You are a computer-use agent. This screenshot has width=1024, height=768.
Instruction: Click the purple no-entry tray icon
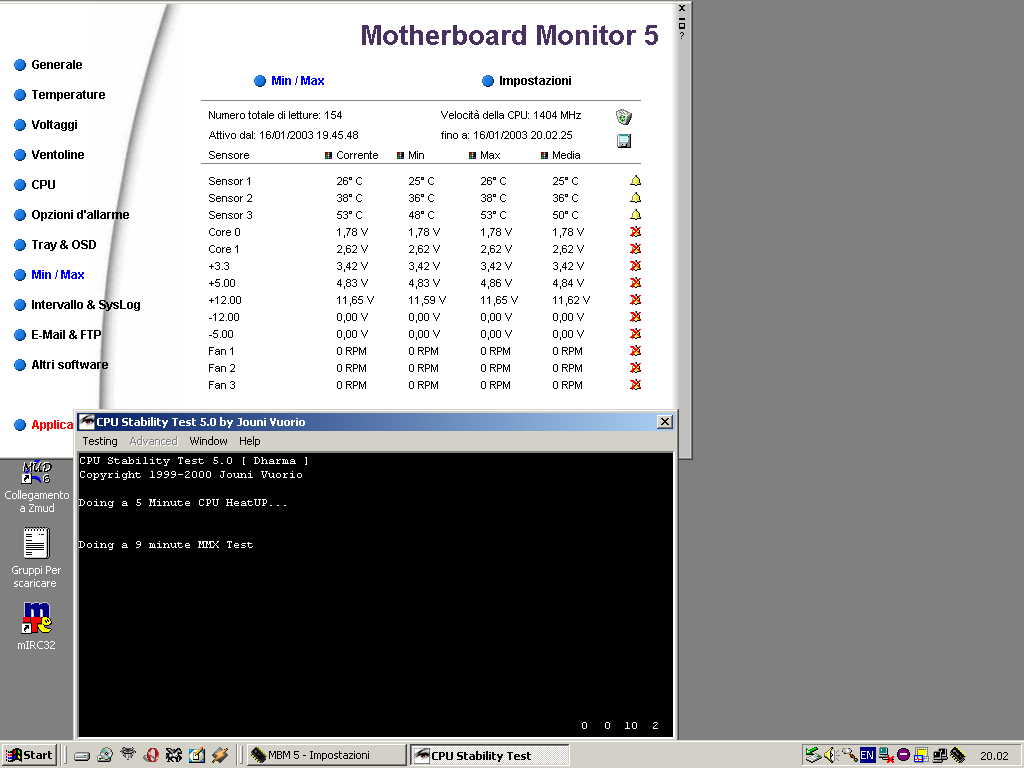pyautogui.click(x=903, y=756)
